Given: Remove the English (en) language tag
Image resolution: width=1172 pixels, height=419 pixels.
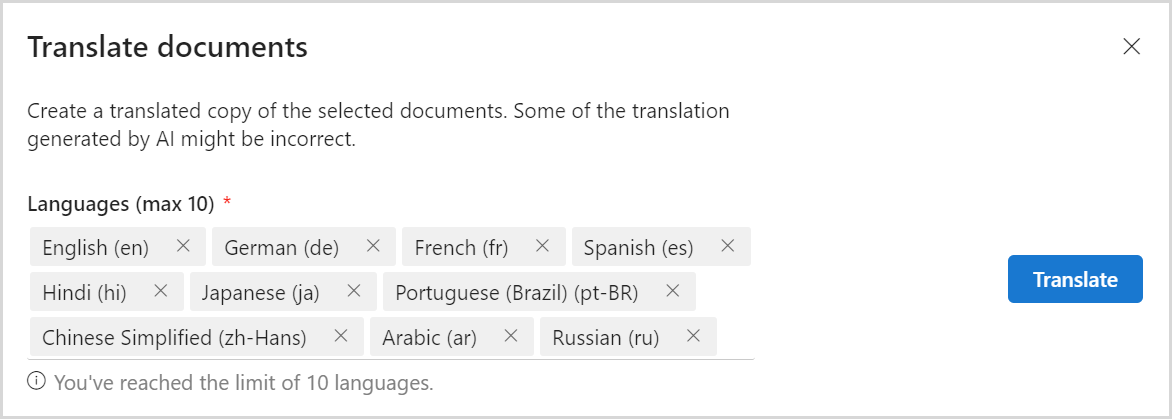Looking at the screenshot, I should pos(183,246).
